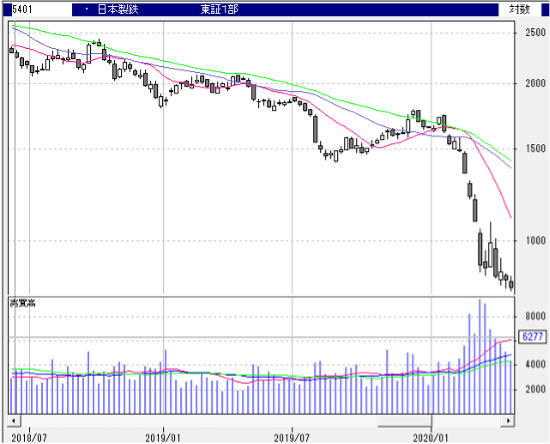The height and width of the screenshot is (444, 550).
Task: Click the 2019/07 date axis label
Action: (x=292, y=437)
